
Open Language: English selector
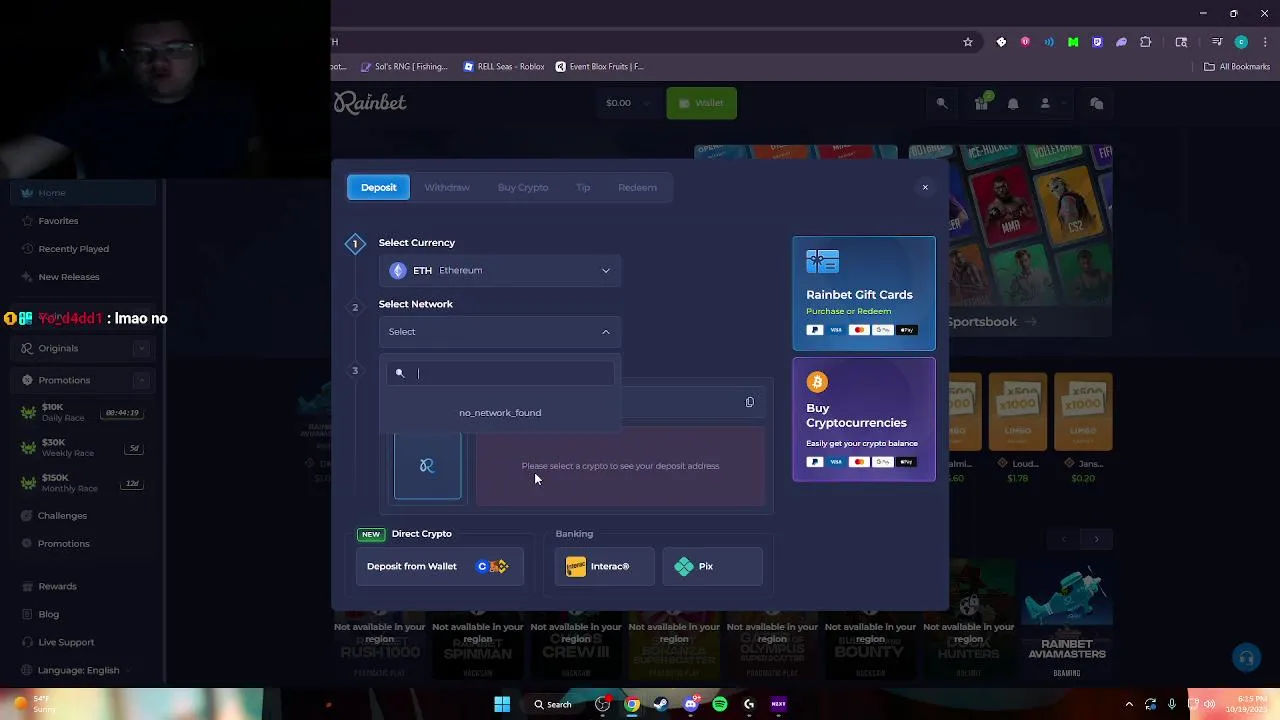click(x=79, y=670)
